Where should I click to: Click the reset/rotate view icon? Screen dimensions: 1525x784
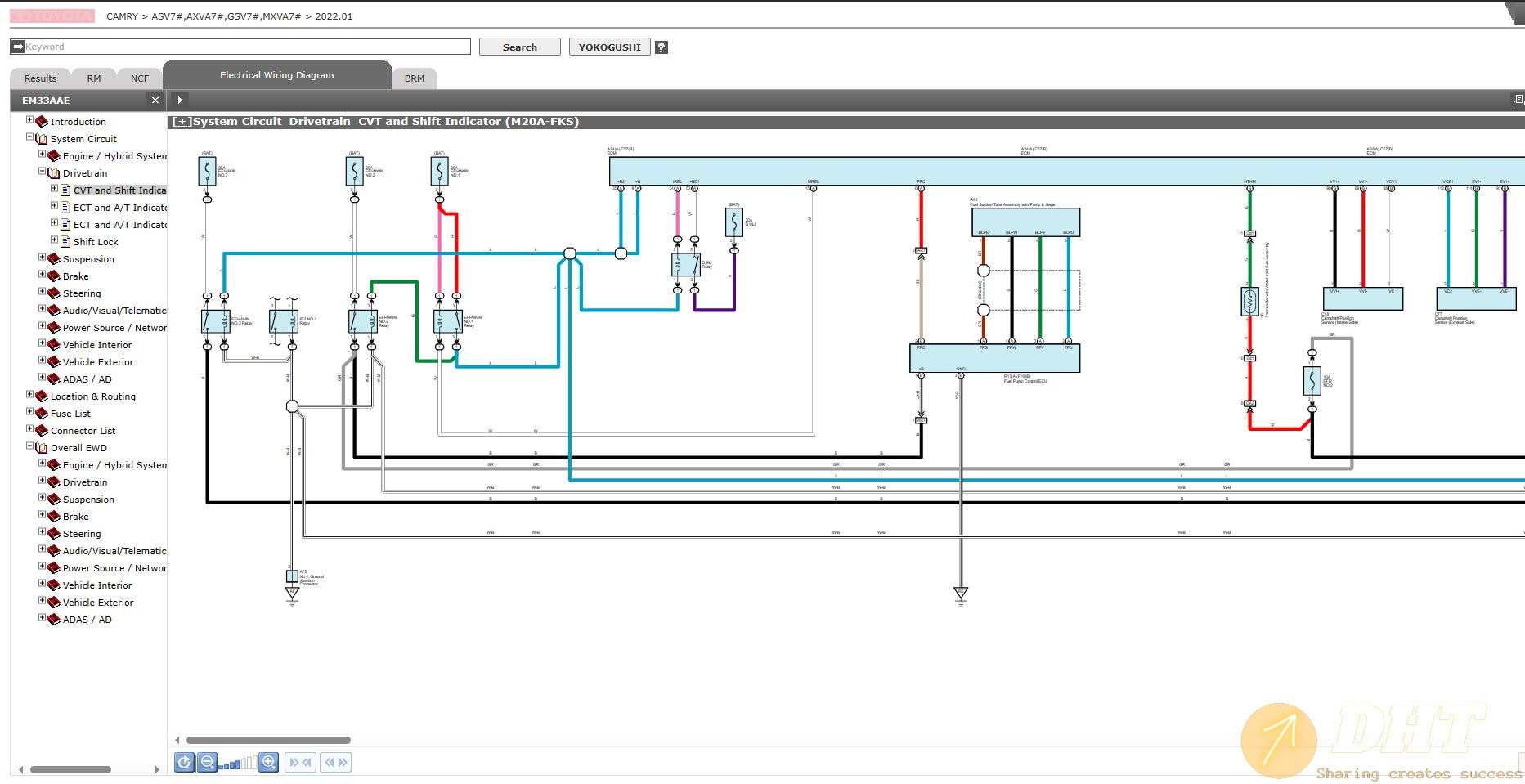[x=184, y=762]
